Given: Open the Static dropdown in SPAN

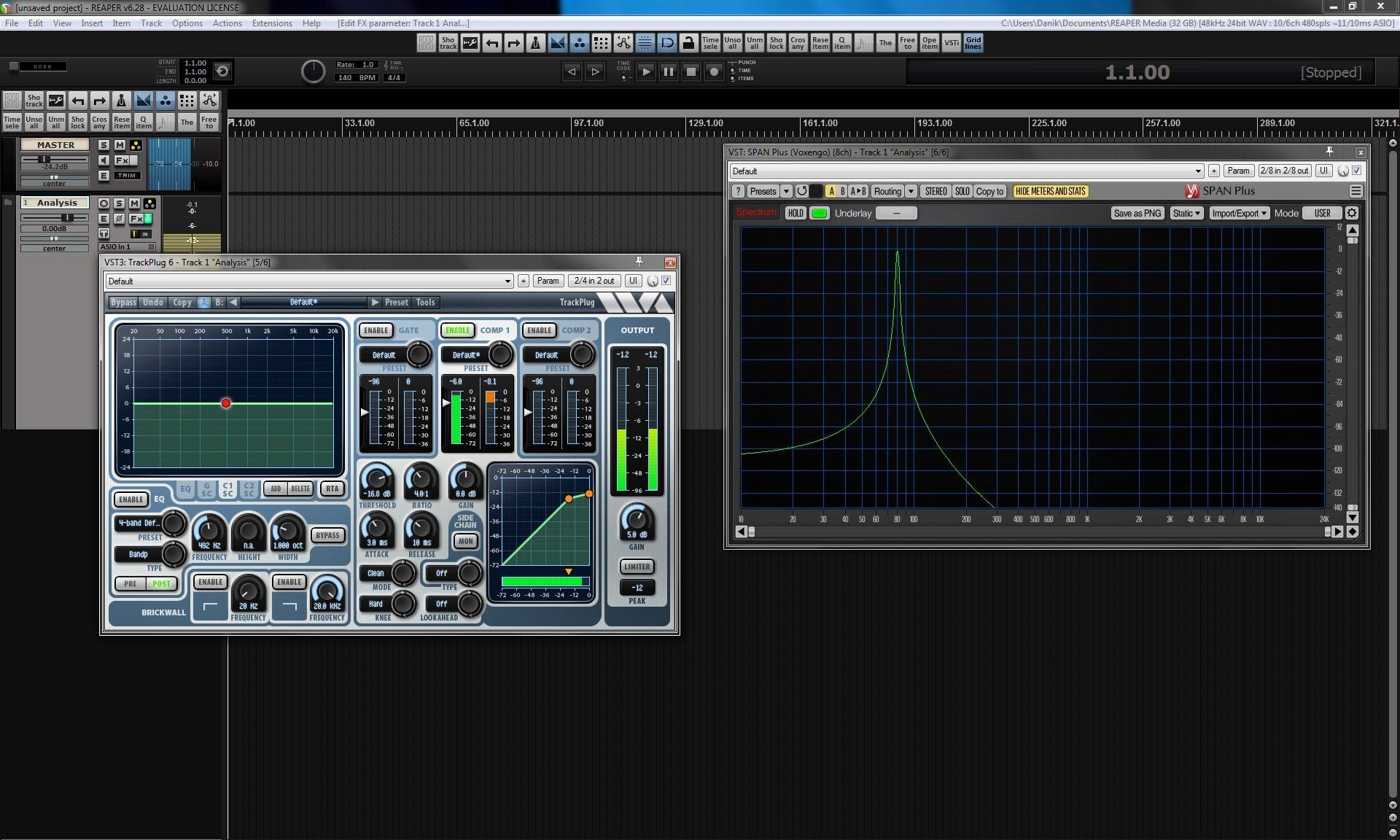Looking at the screenshot, I should pos(1186,213).
